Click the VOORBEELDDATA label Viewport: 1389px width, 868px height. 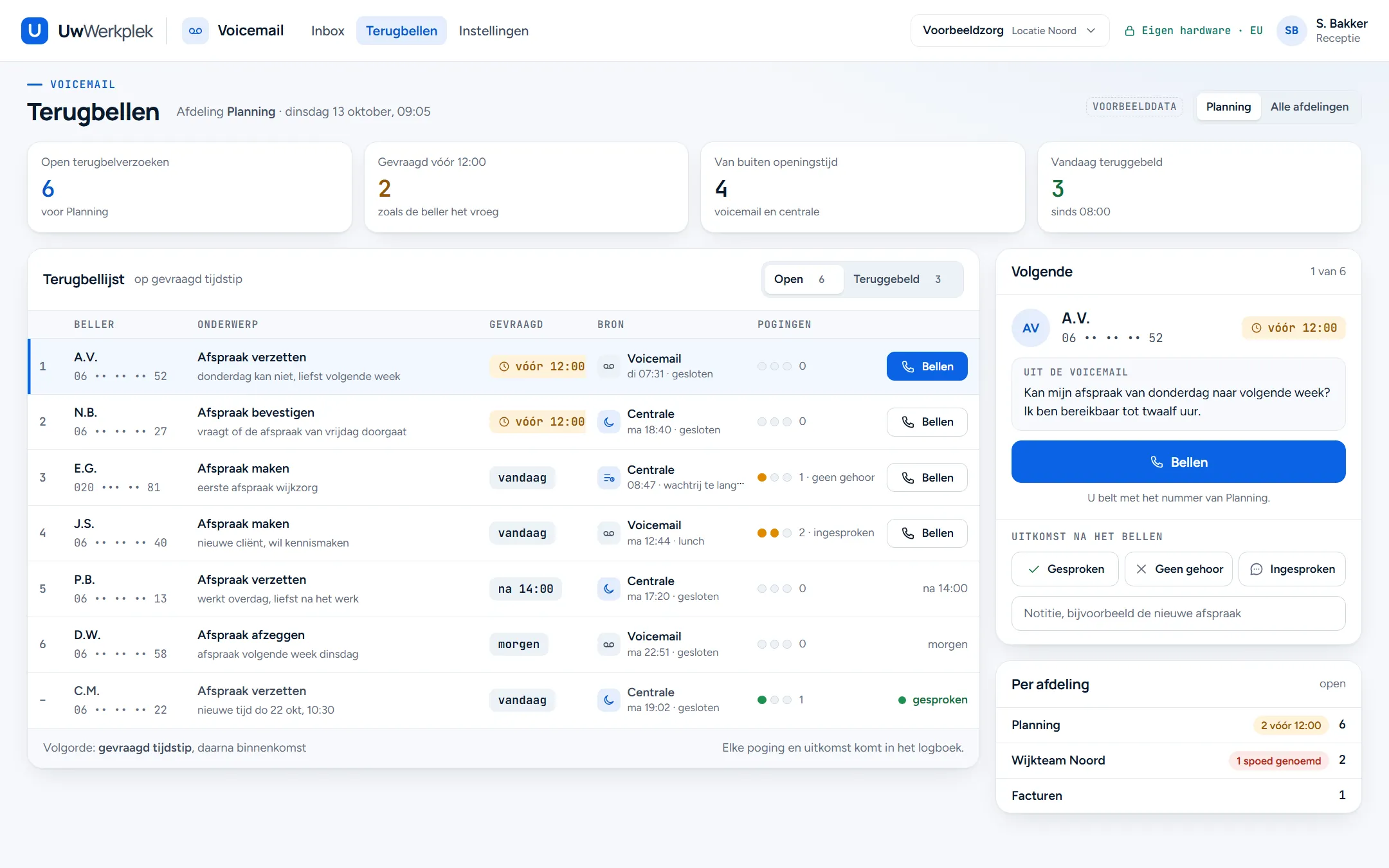(x=1134, y=107)
